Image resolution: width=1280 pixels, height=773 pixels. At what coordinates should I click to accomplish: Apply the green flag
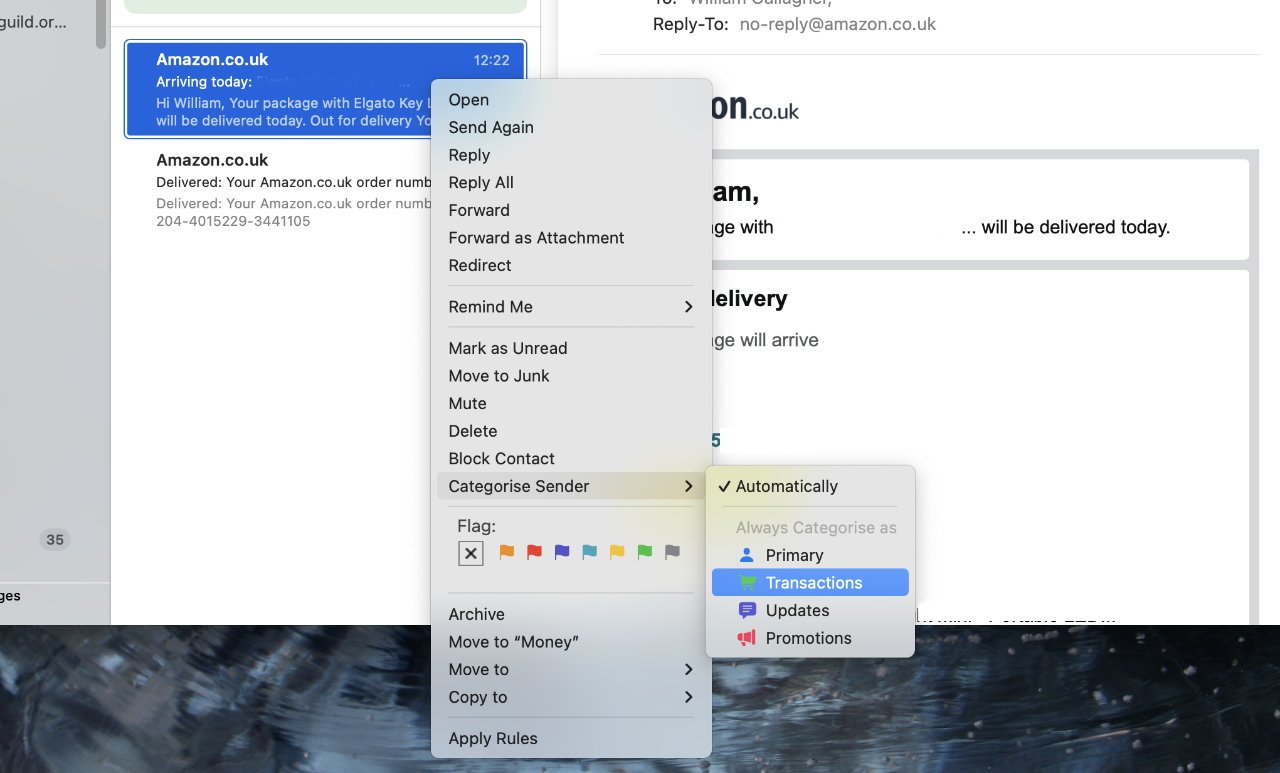point(645,552)
